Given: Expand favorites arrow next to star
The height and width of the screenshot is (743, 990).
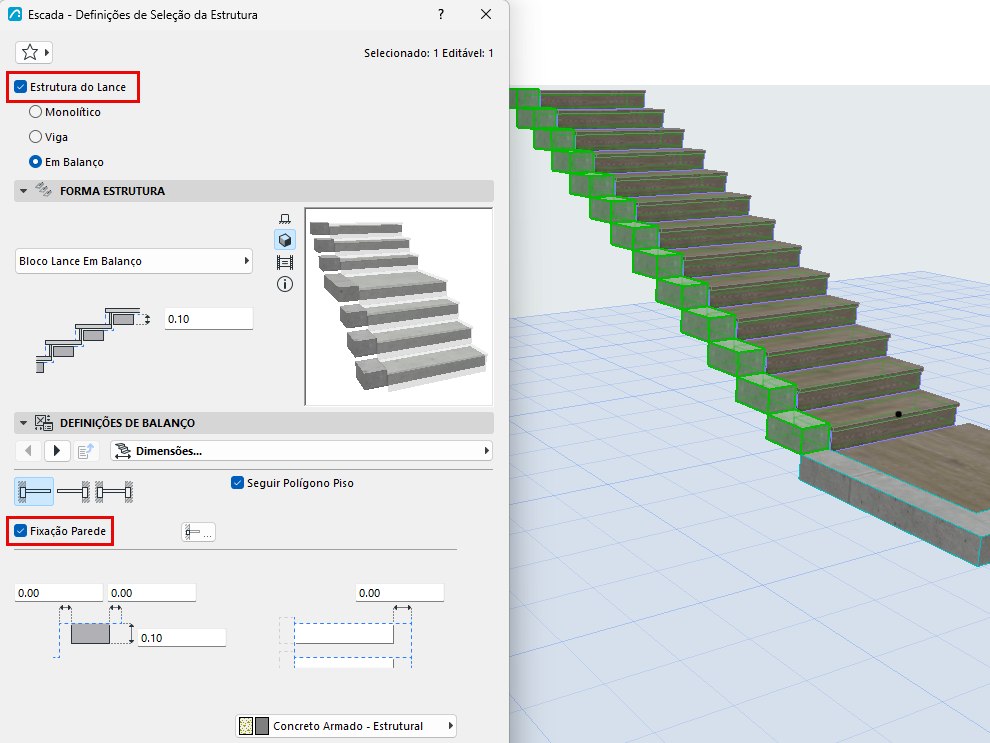Looking at the screenshot, I should 47,52.
